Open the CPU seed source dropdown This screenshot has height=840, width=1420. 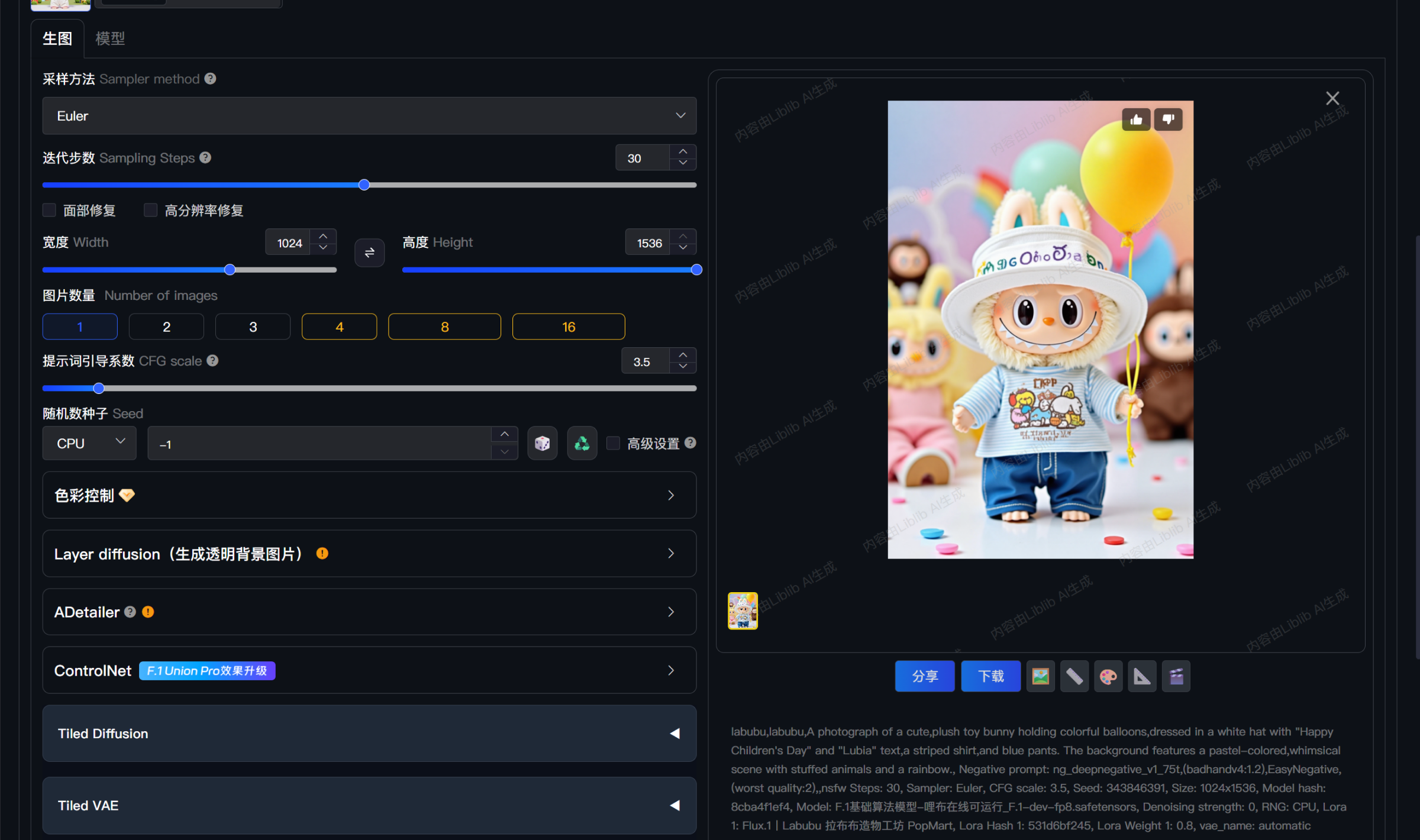coord(89,443)
